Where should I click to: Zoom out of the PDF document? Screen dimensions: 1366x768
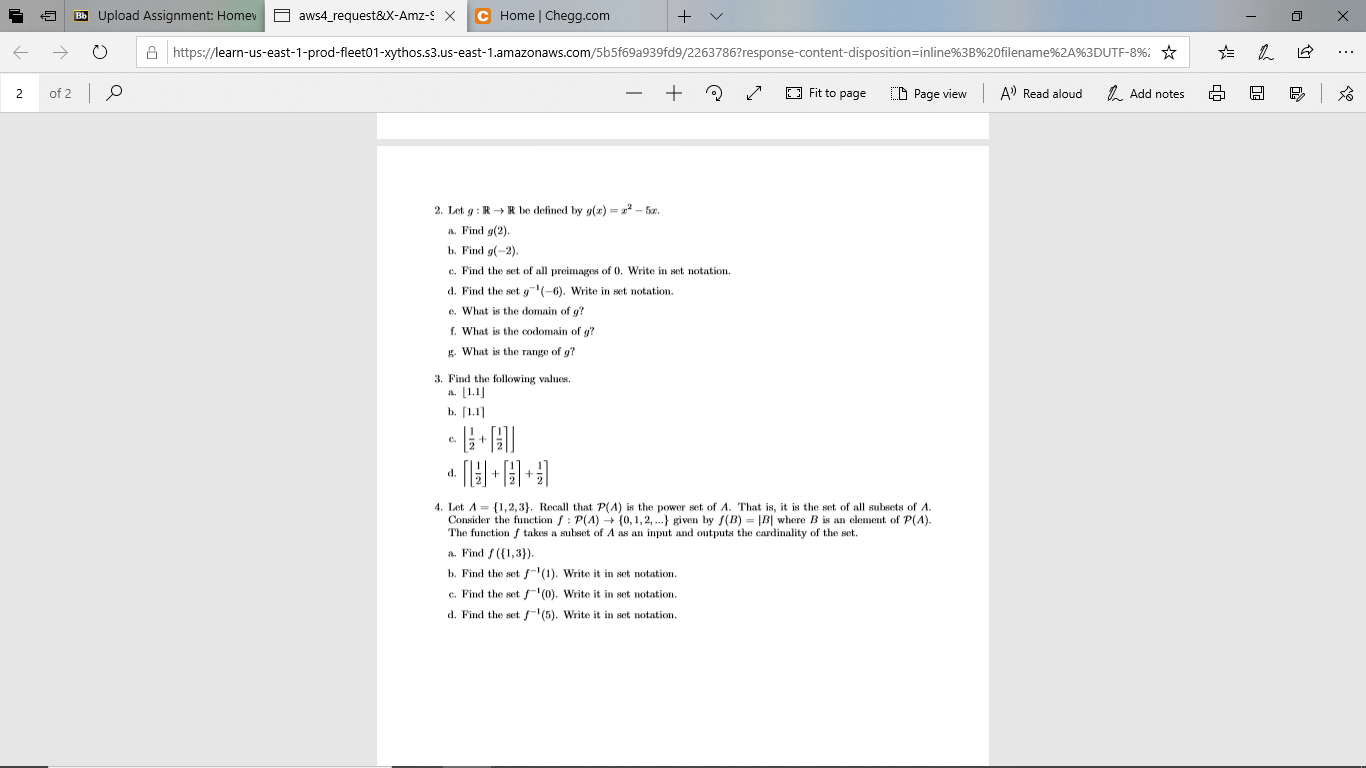[x=634, y=93]
